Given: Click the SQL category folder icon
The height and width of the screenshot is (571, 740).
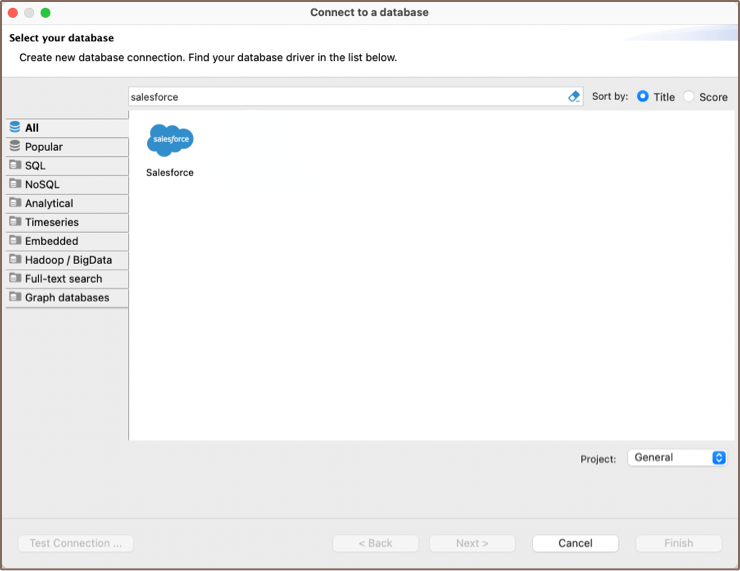Looking at the screenshot, I should (x=15, y=165).
